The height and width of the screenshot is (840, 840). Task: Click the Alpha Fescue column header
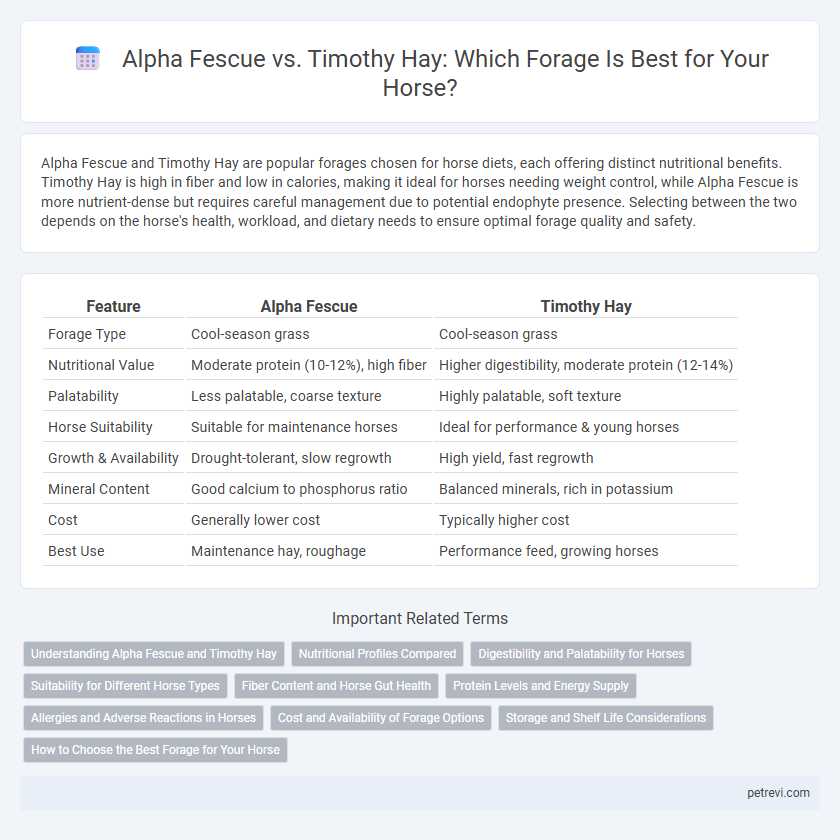309,306
